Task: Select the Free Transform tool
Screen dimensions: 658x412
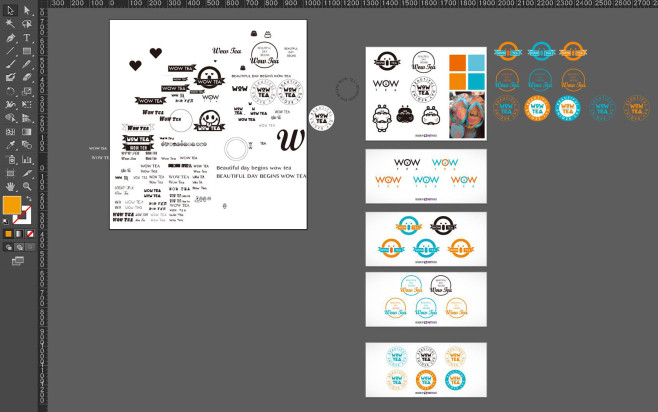Action: 27,104
